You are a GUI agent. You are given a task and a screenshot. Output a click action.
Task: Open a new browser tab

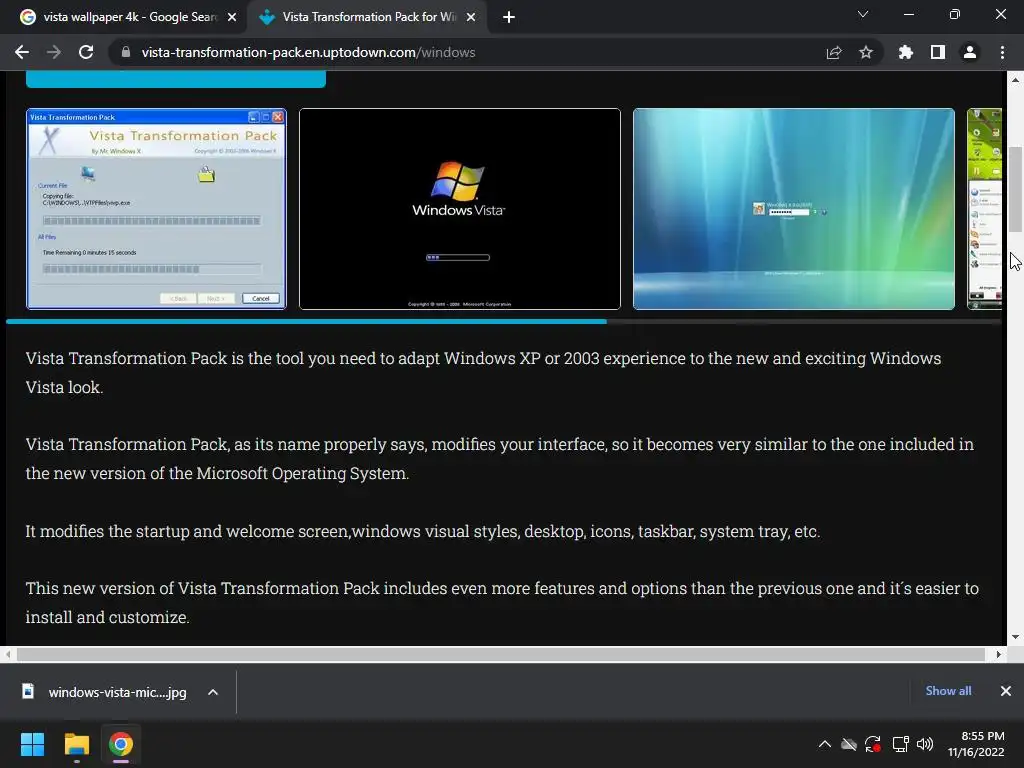click(x=509, y=17)
